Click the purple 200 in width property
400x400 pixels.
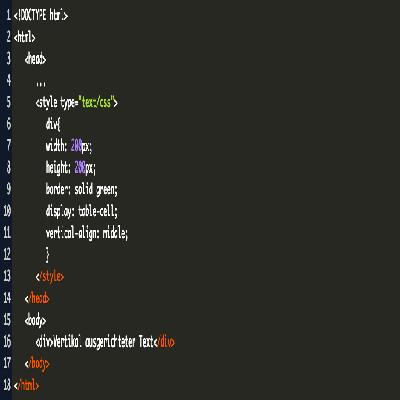[76, 146]
